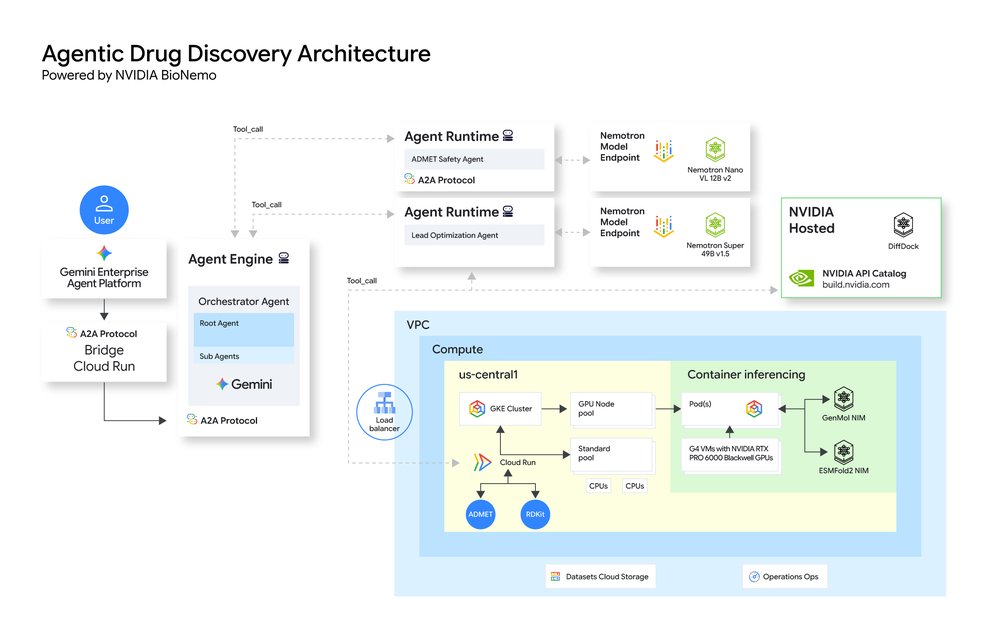This screenshot has height=644, width=1000.
Task: Click the Cloud Run icon in us-central1
Action: (482, 462)
